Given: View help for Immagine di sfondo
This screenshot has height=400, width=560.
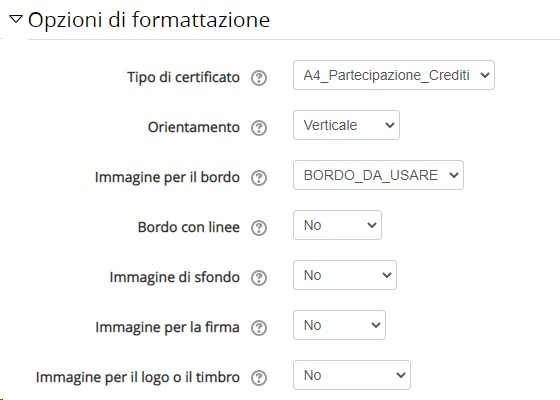Looking at the screenshot, I should pyautogui.click(x=259, y=278).
